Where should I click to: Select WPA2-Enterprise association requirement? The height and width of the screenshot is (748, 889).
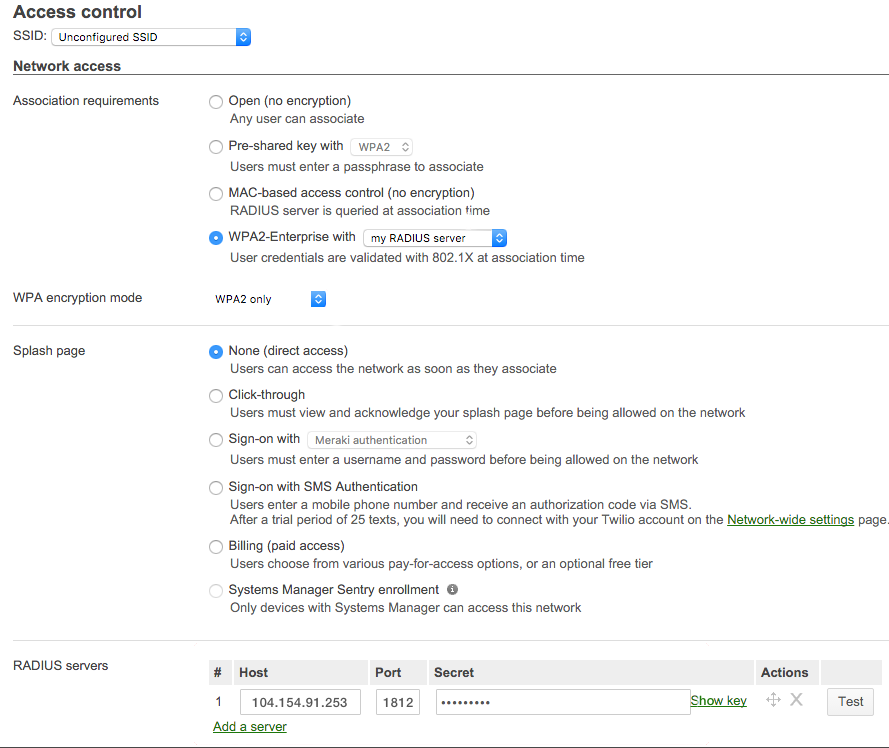point(215,238)
